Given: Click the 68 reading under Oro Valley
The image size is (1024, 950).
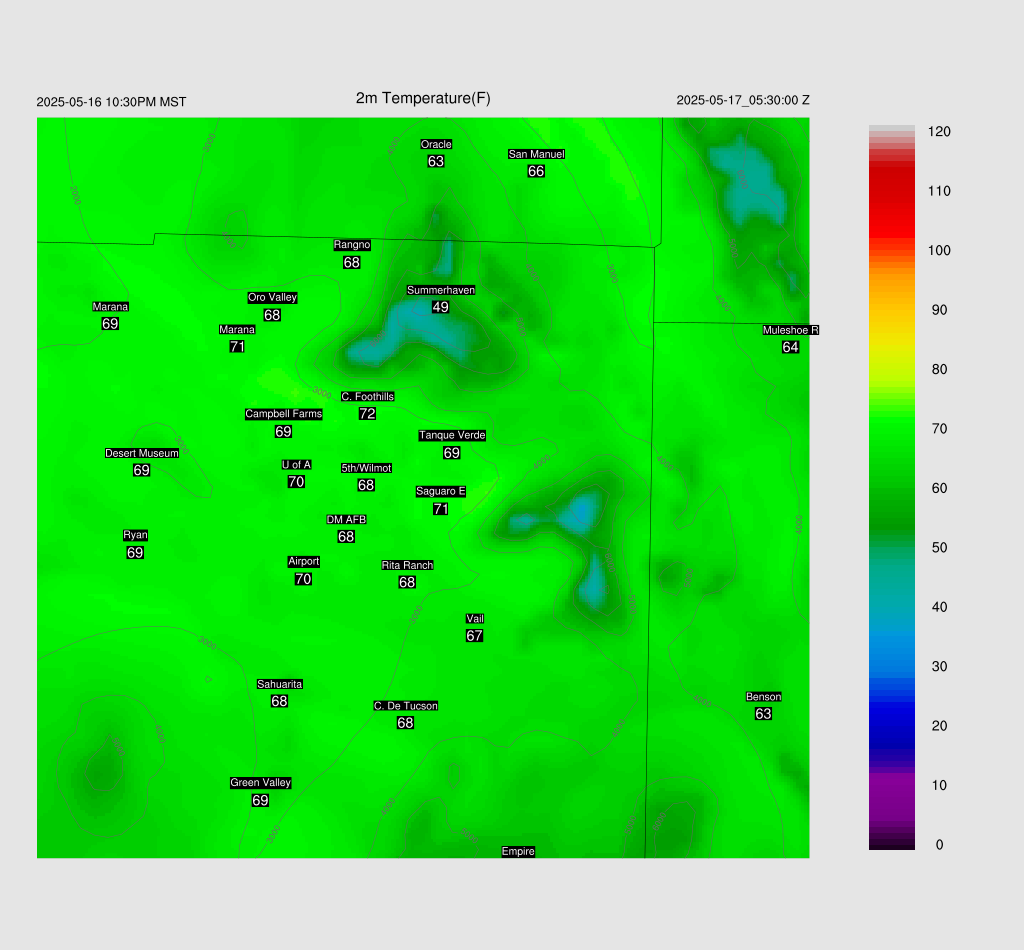Looking at the screenshot, I should [x=272, y=315].
